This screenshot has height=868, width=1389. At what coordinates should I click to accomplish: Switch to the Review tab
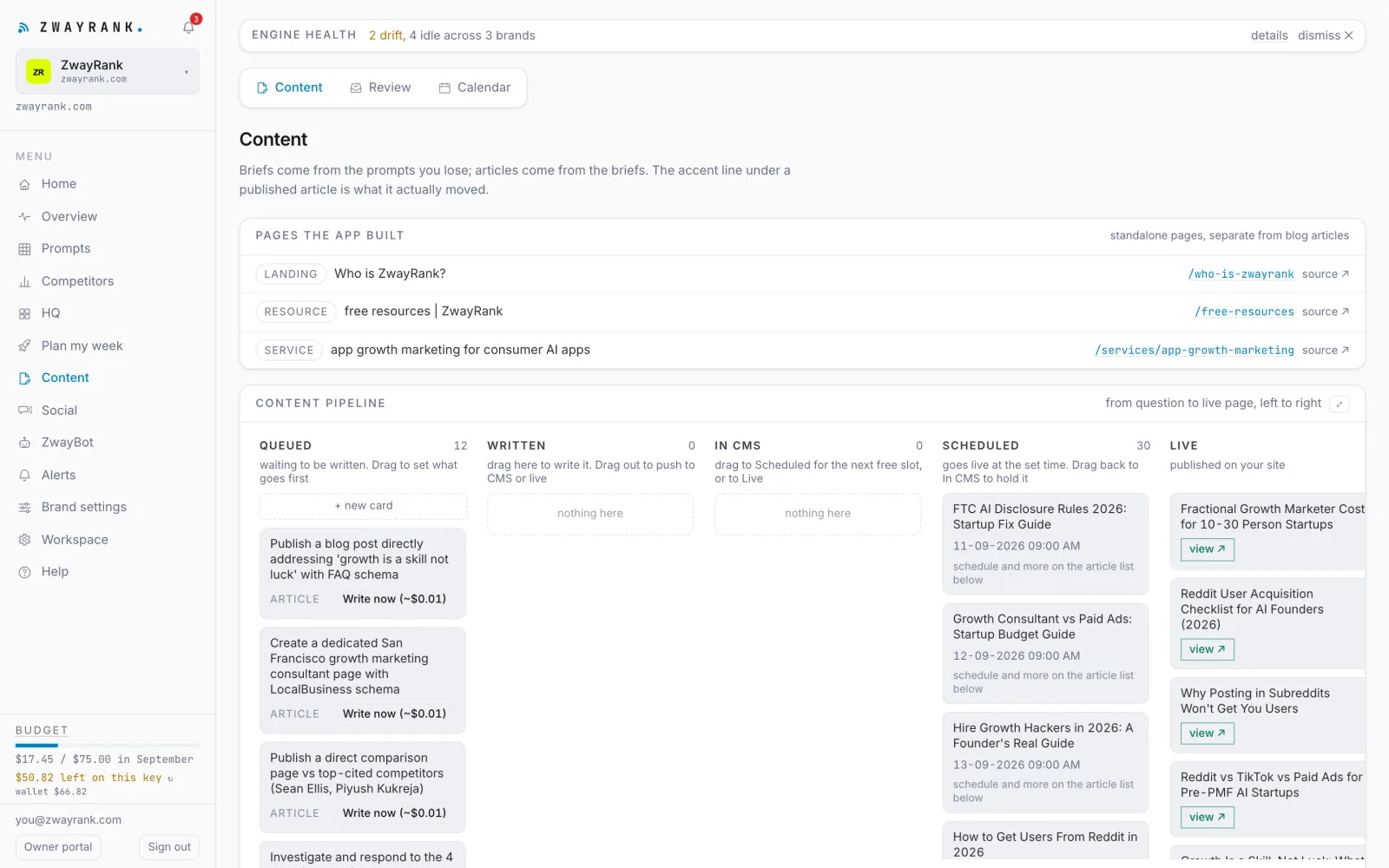click(380, 88)
